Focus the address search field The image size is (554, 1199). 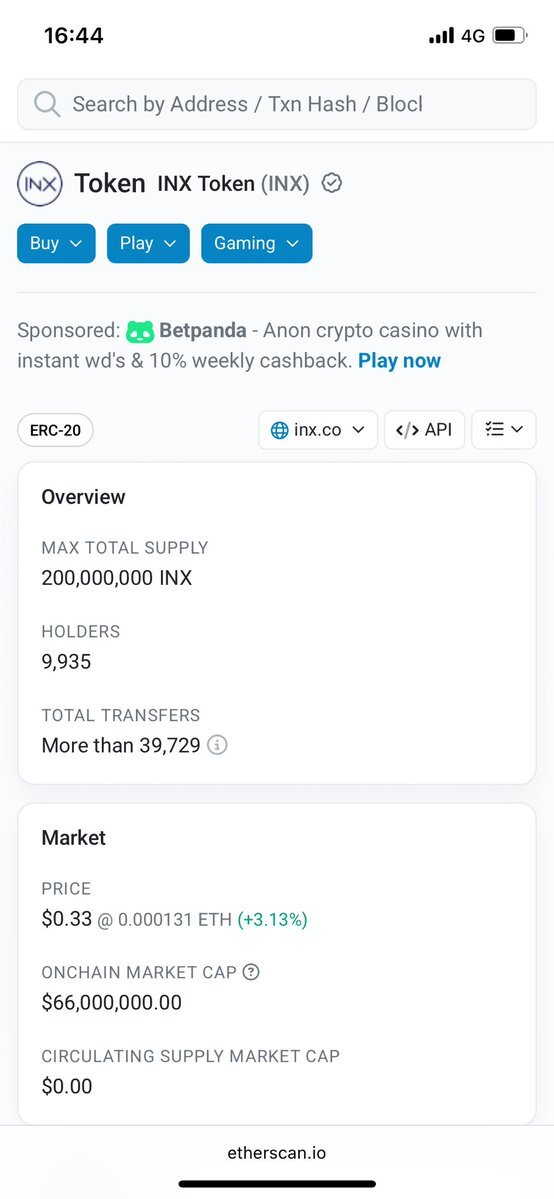(x=277, y=104)
